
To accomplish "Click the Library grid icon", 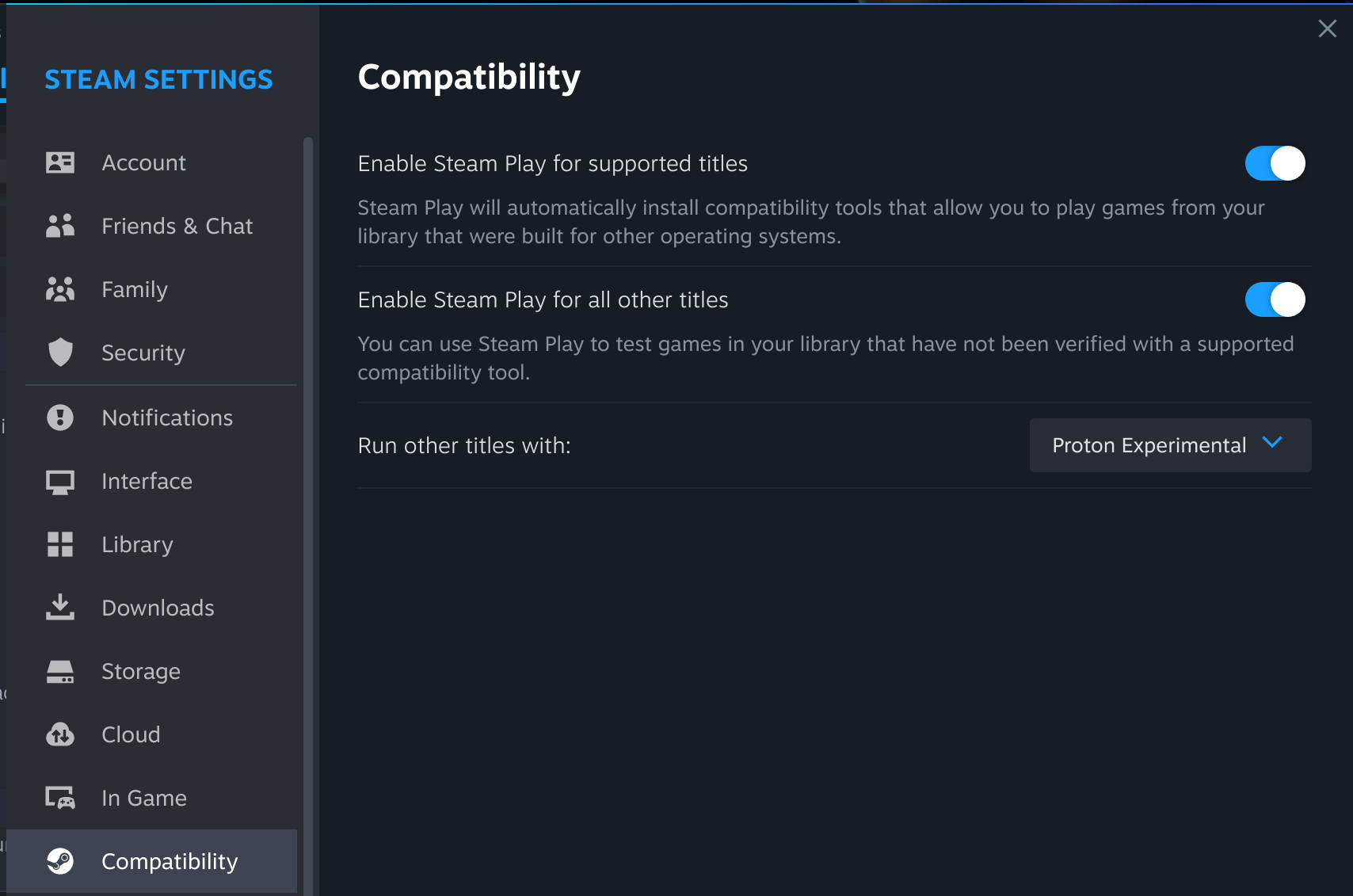I will coord(60,544).
